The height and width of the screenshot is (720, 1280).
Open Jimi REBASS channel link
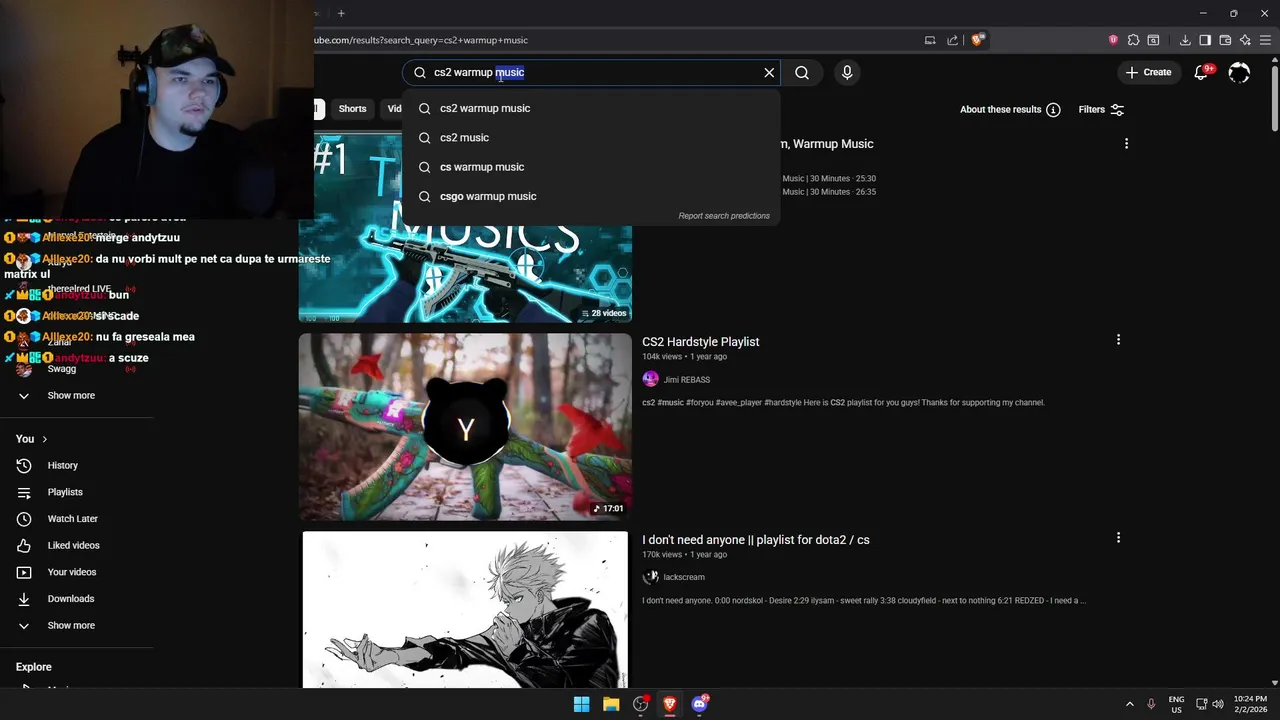click(x=687, y=380)
